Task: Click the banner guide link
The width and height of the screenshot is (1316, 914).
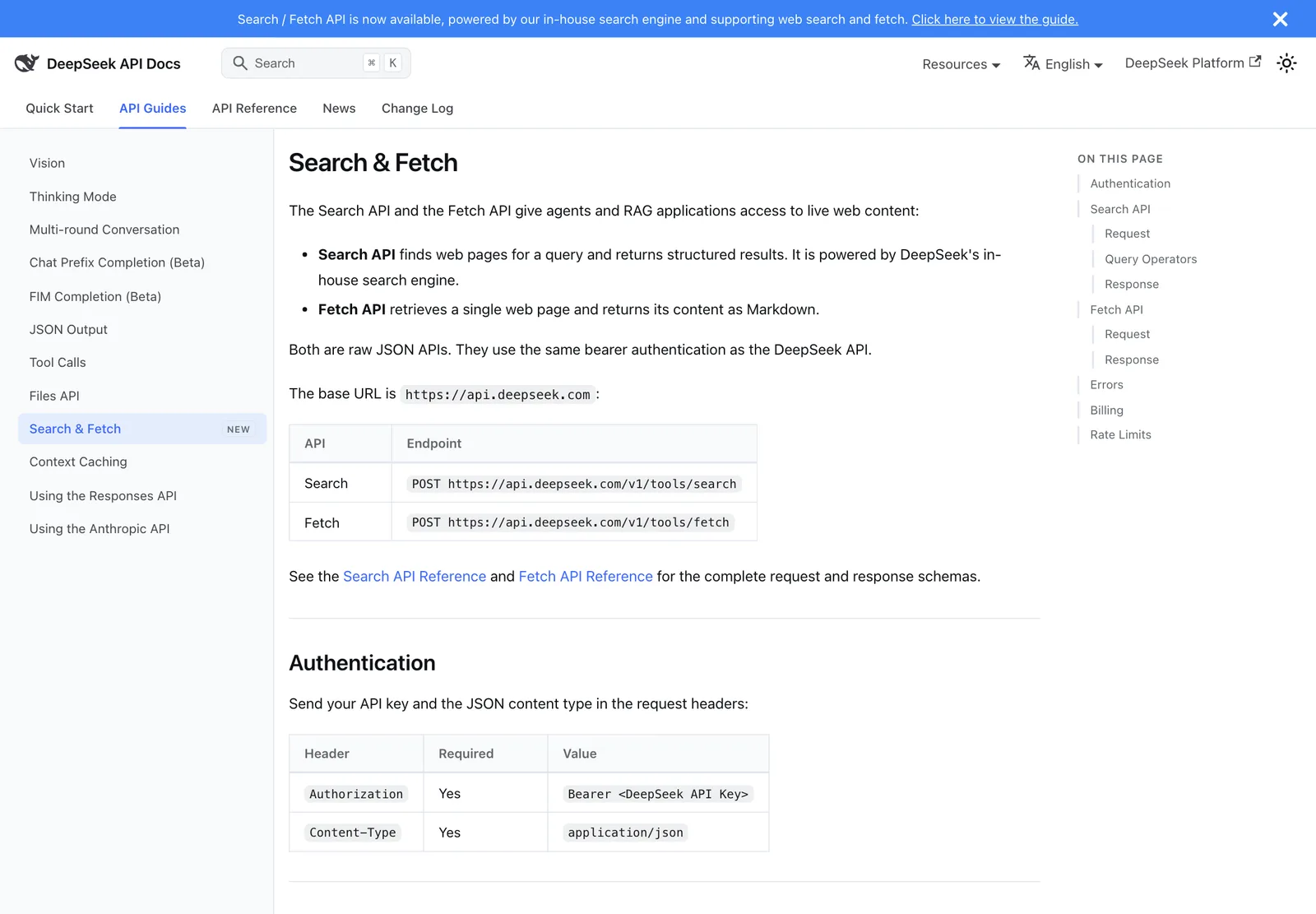Action: tap(994, 19)
